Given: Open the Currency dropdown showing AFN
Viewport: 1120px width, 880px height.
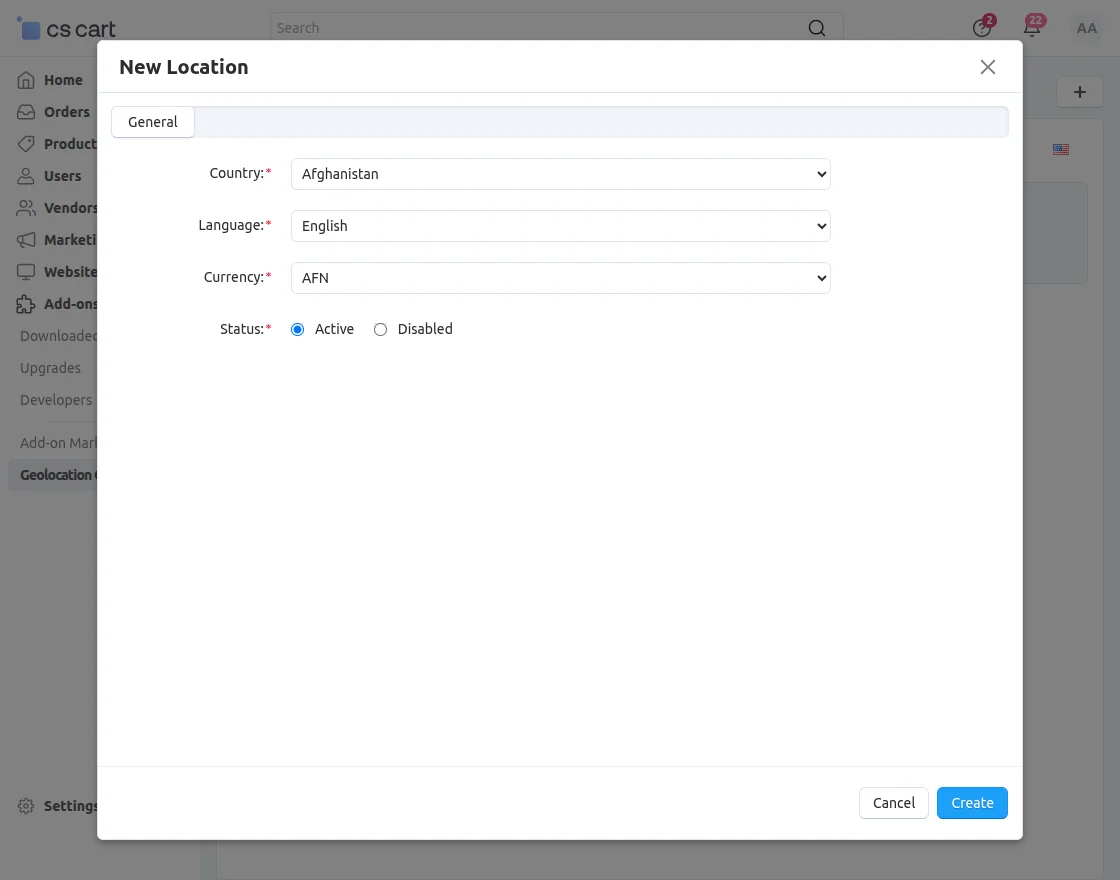Looking at the screenshot, I should [560, 277].
